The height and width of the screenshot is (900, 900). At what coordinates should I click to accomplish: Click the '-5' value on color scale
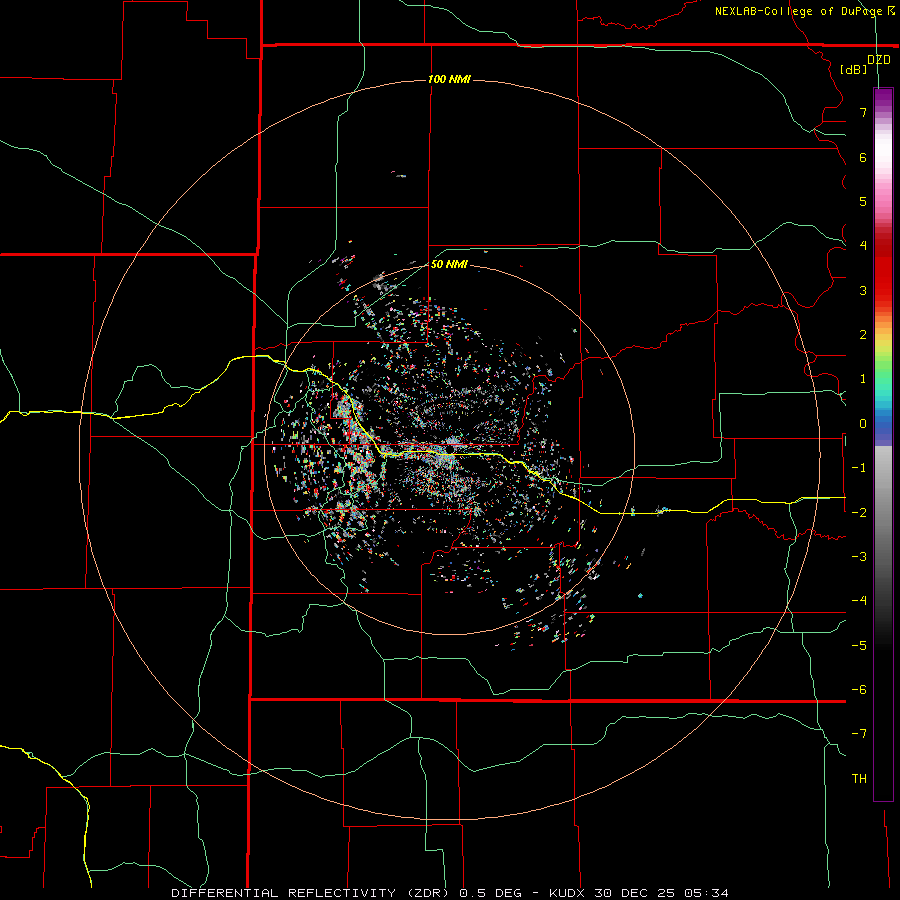coord(859,645)
